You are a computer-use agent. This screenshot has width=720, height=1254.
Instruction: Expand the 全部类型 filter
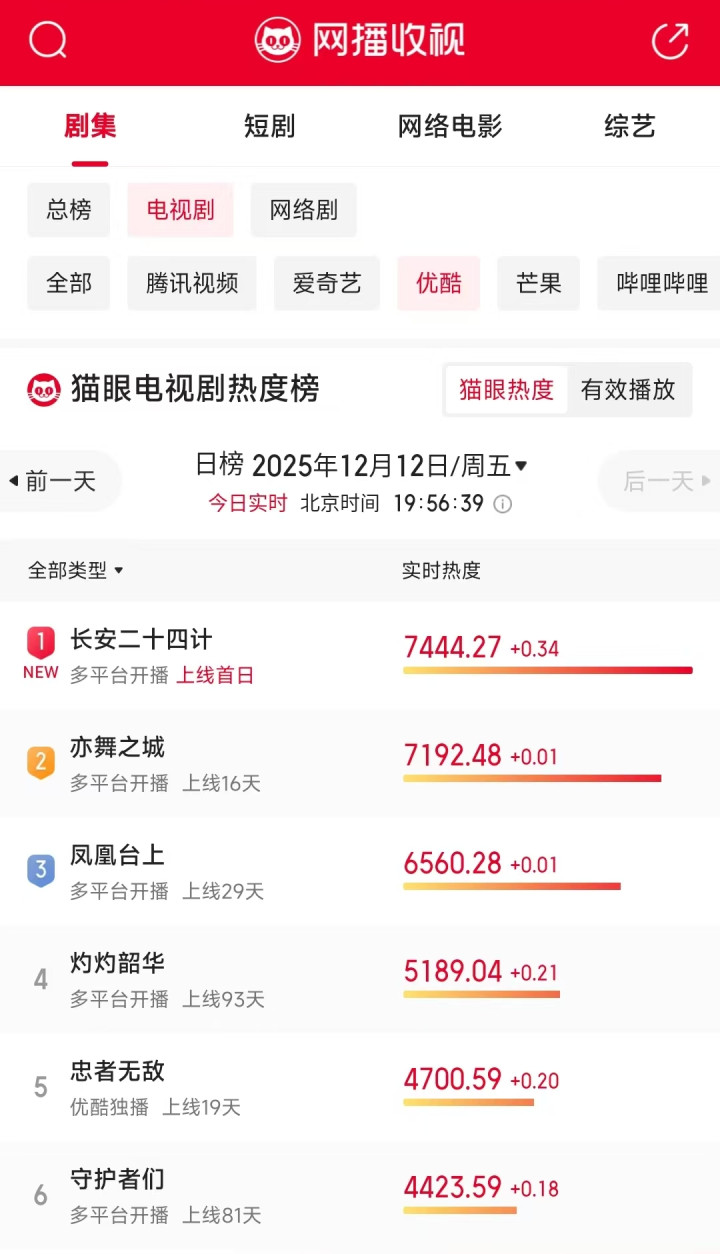[76, 571]
